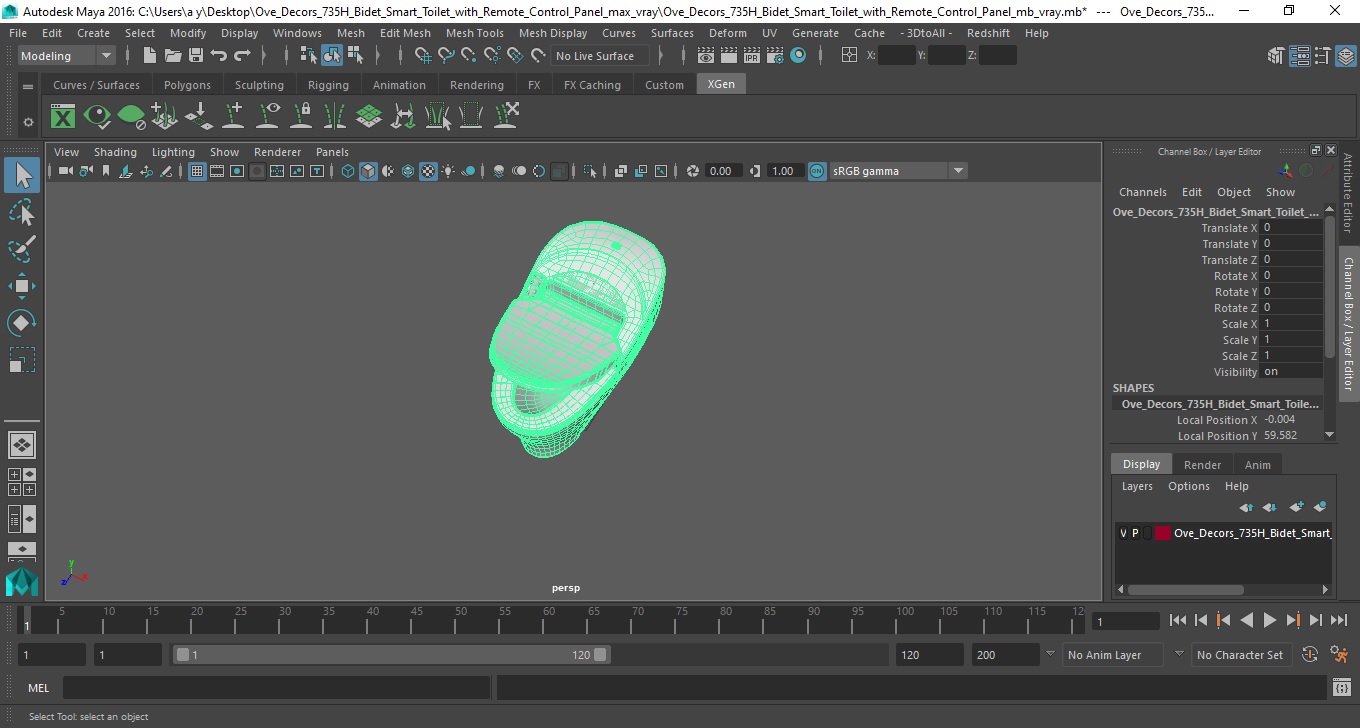Open the shelf tabs list icon
Screen dimensions: 1360x728
click(28, 86)
